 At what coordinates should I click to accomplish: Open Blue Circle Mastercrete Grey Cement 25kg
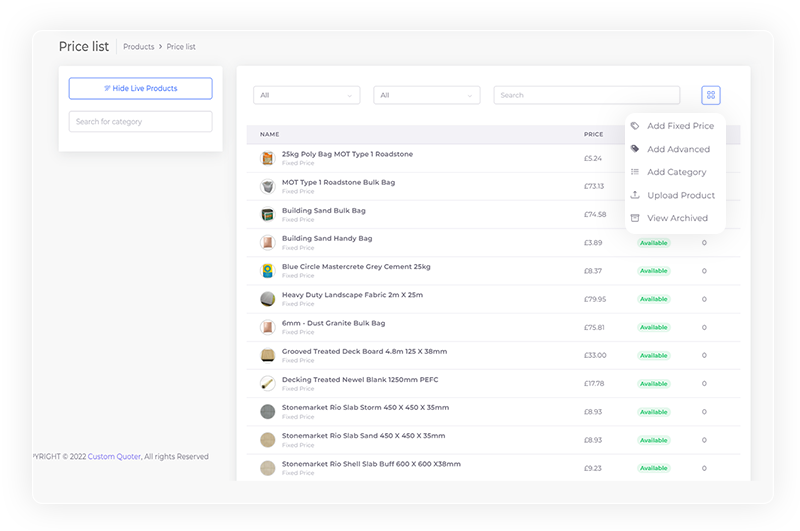(x=356, y=267)
